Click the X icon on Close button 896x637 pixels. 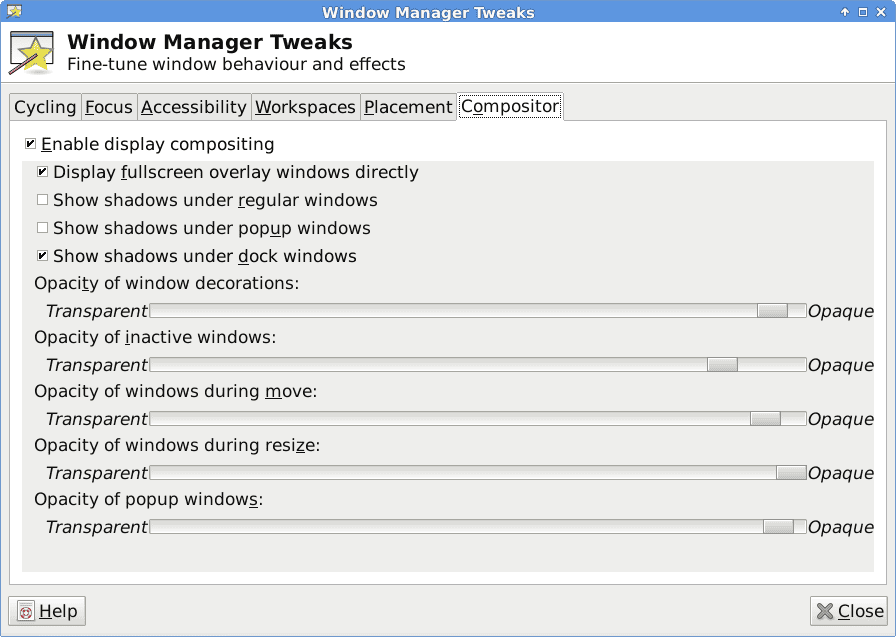pos(825,611)
